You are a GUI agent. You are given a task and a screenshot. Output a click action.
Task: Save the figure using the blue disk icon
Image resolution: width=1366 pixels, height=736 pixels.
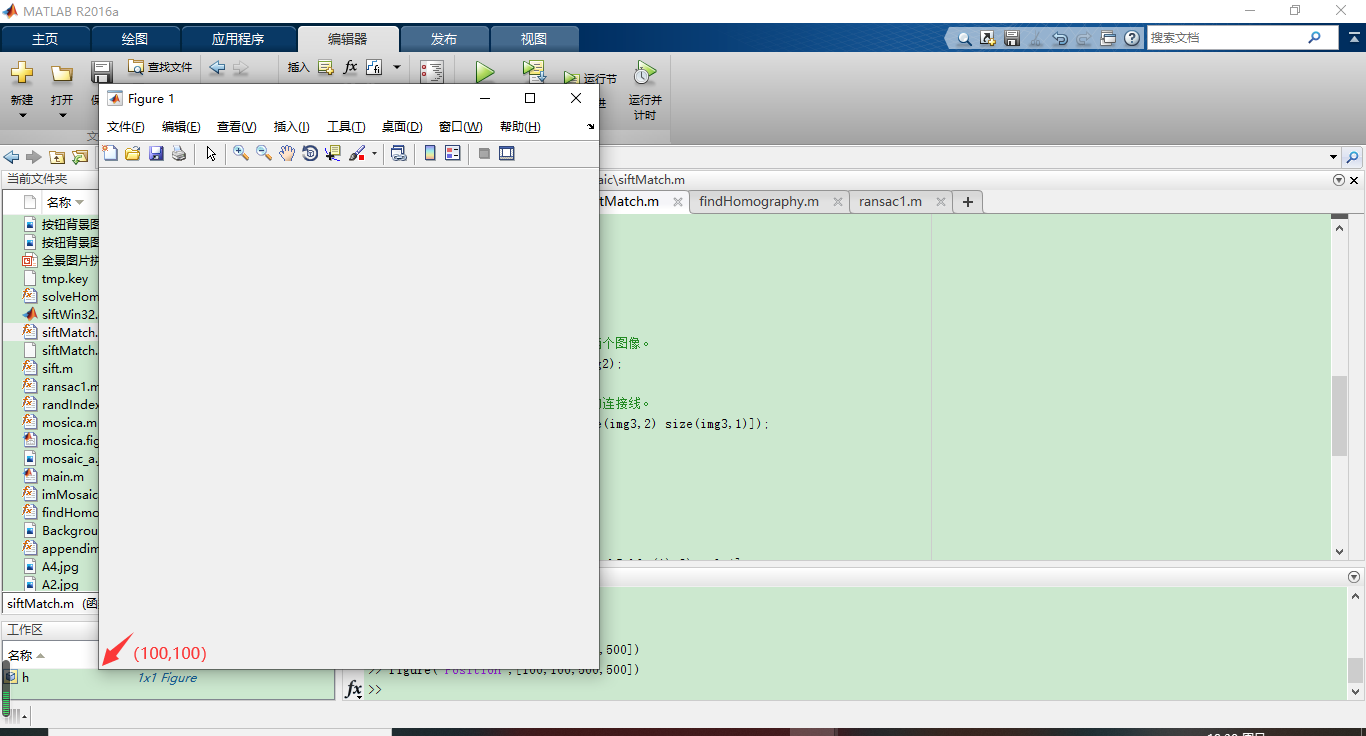156,153
